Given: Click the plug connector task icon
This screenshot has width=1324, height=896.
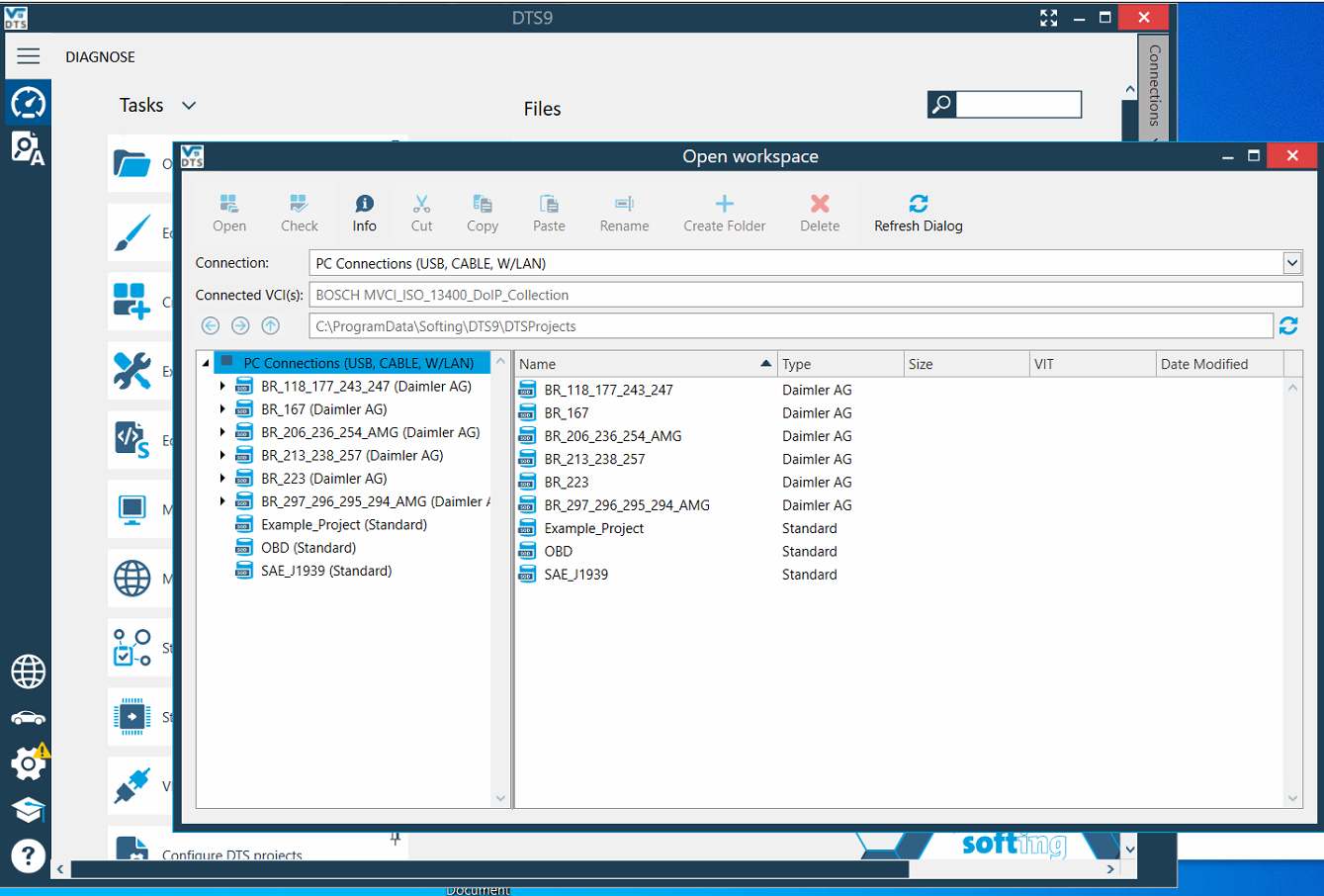Looking at the screenshot, I should tap(132, 786).
